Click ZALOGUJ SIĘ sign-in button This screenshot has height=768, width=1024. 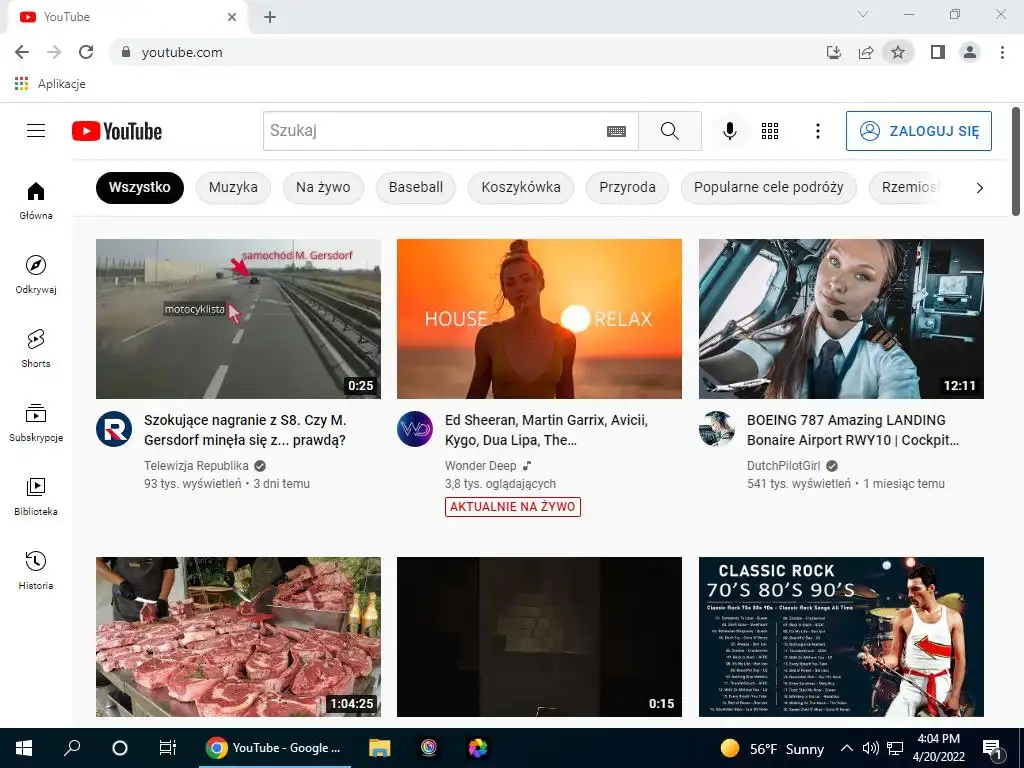coord(919,131)
